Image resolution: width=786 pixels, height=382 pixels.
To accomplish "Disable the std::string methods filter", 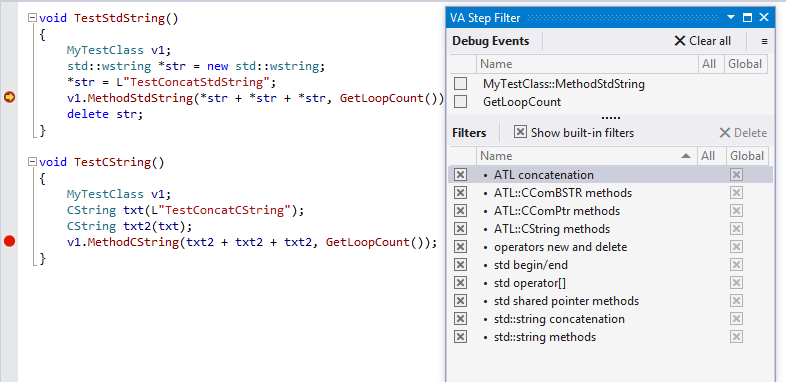I will point(460,336).
